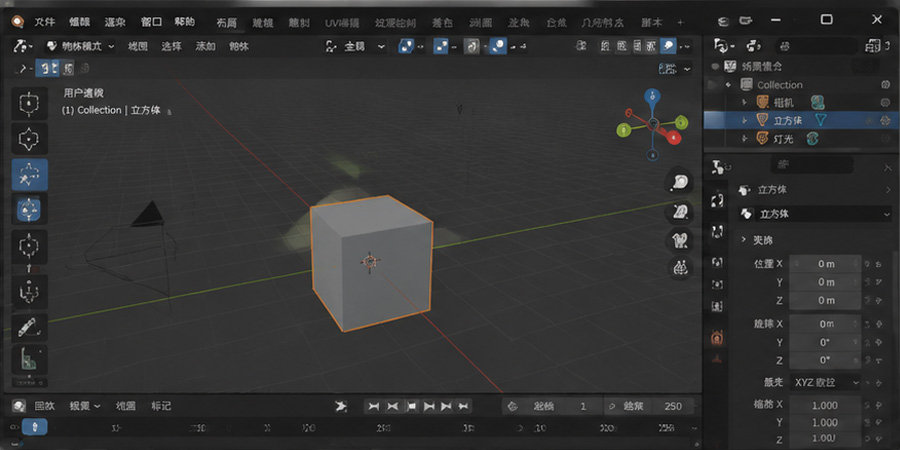The image size is (900, 450).
Task: Switch to material preview shading mode
Action: (651, 46)
